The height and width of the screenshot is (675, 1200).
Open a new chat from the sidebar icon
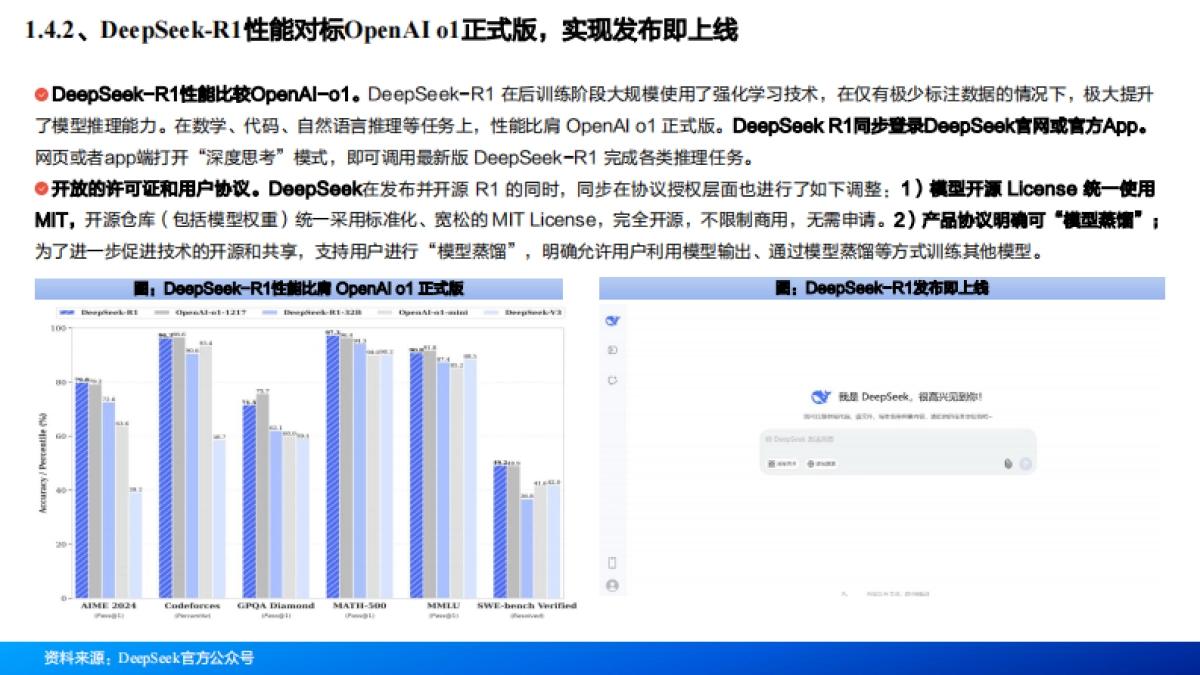612,350
